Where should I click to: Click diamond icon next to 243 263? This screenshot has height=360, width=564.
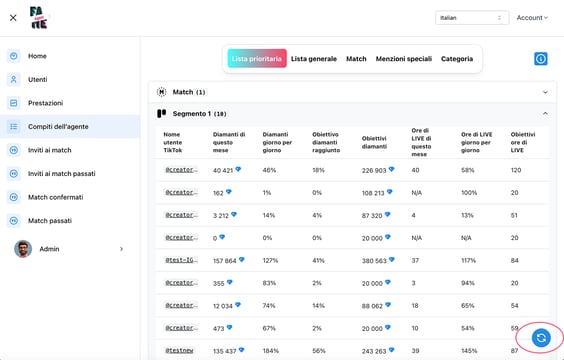coord(391,350)
